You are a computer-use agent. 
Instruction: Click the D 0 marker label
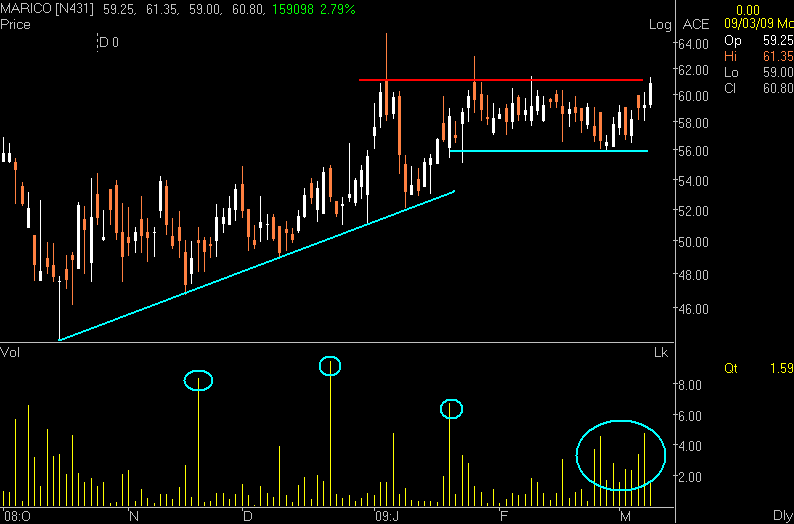(109, 43)
